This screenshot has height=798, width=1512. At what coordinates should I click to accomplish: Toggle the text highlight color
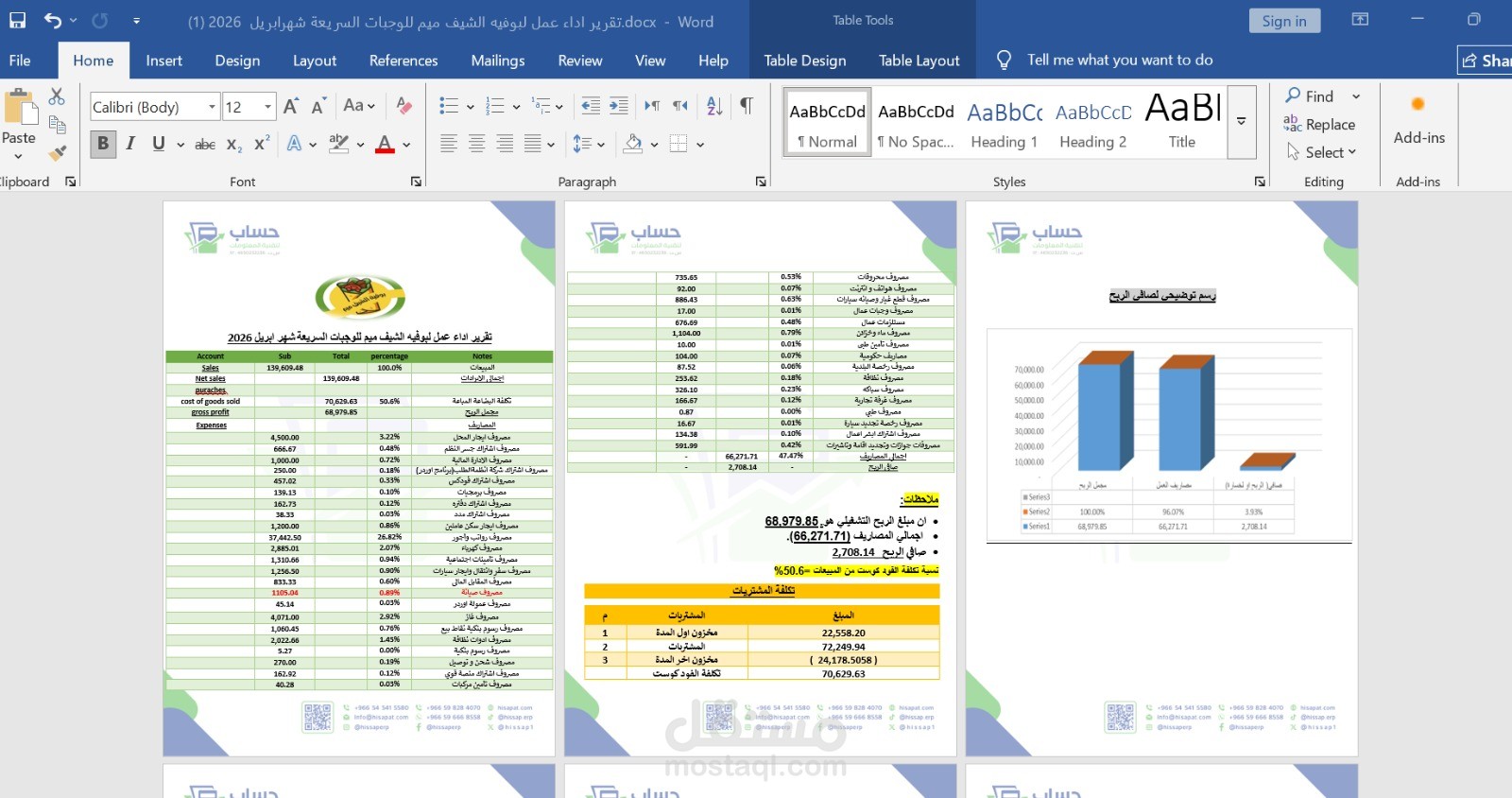tap(338, 144)
